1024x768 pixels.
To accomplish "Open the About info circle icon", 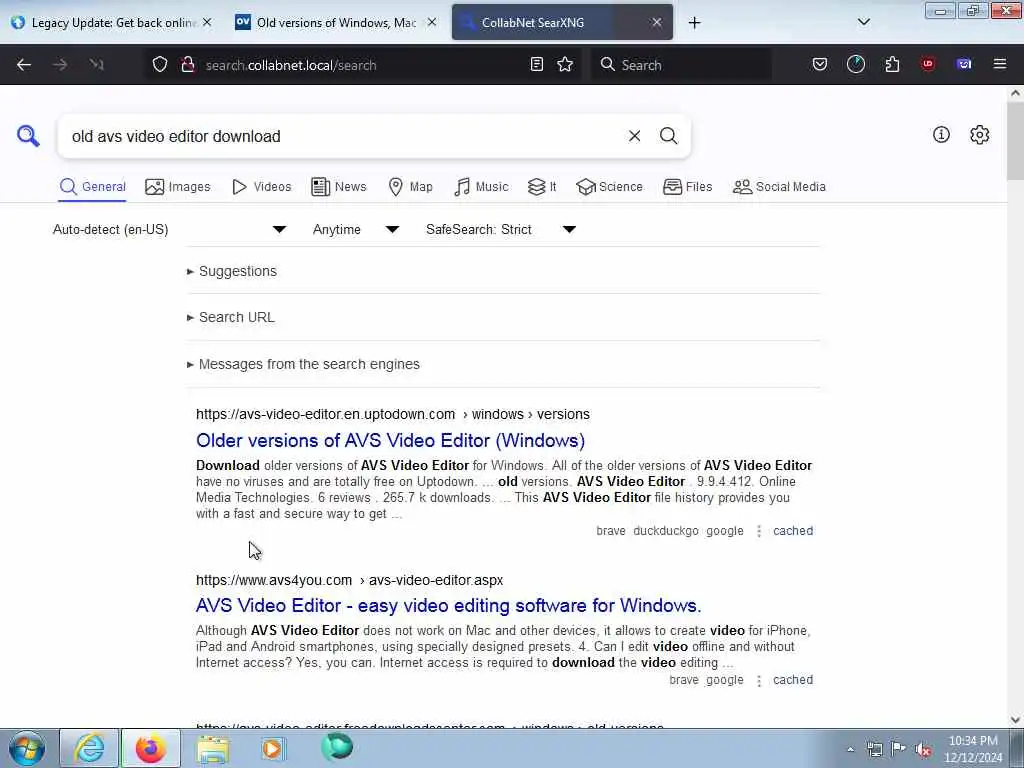I will (941, 135).
